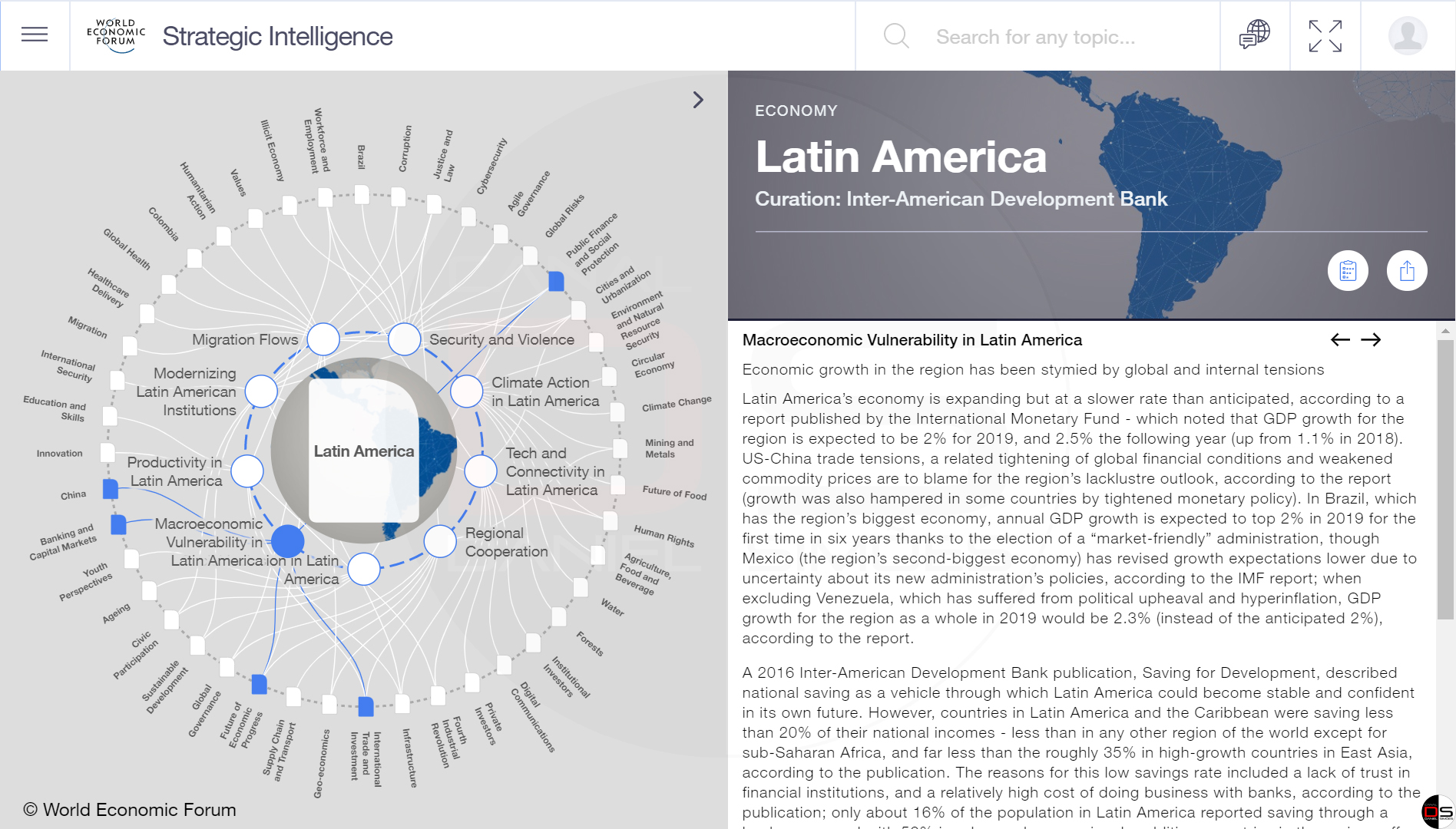Open the Youth Perspectives topic

coord(86,583)
